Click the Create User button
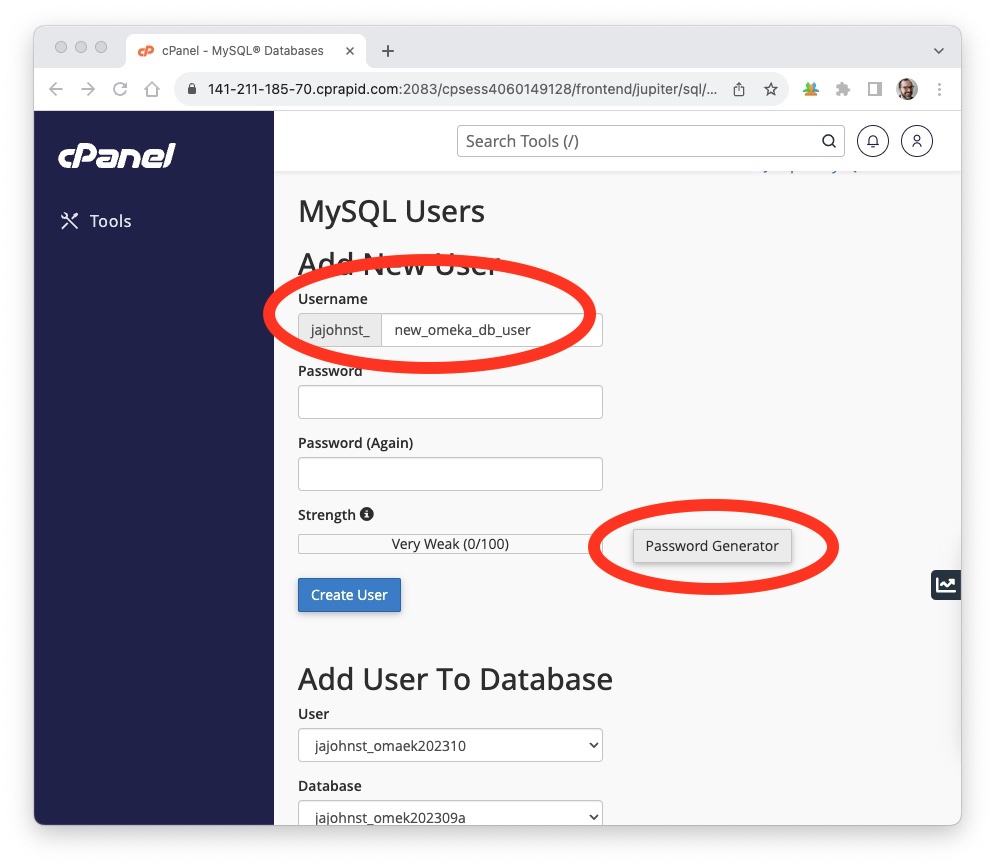 tap(349, 595)
